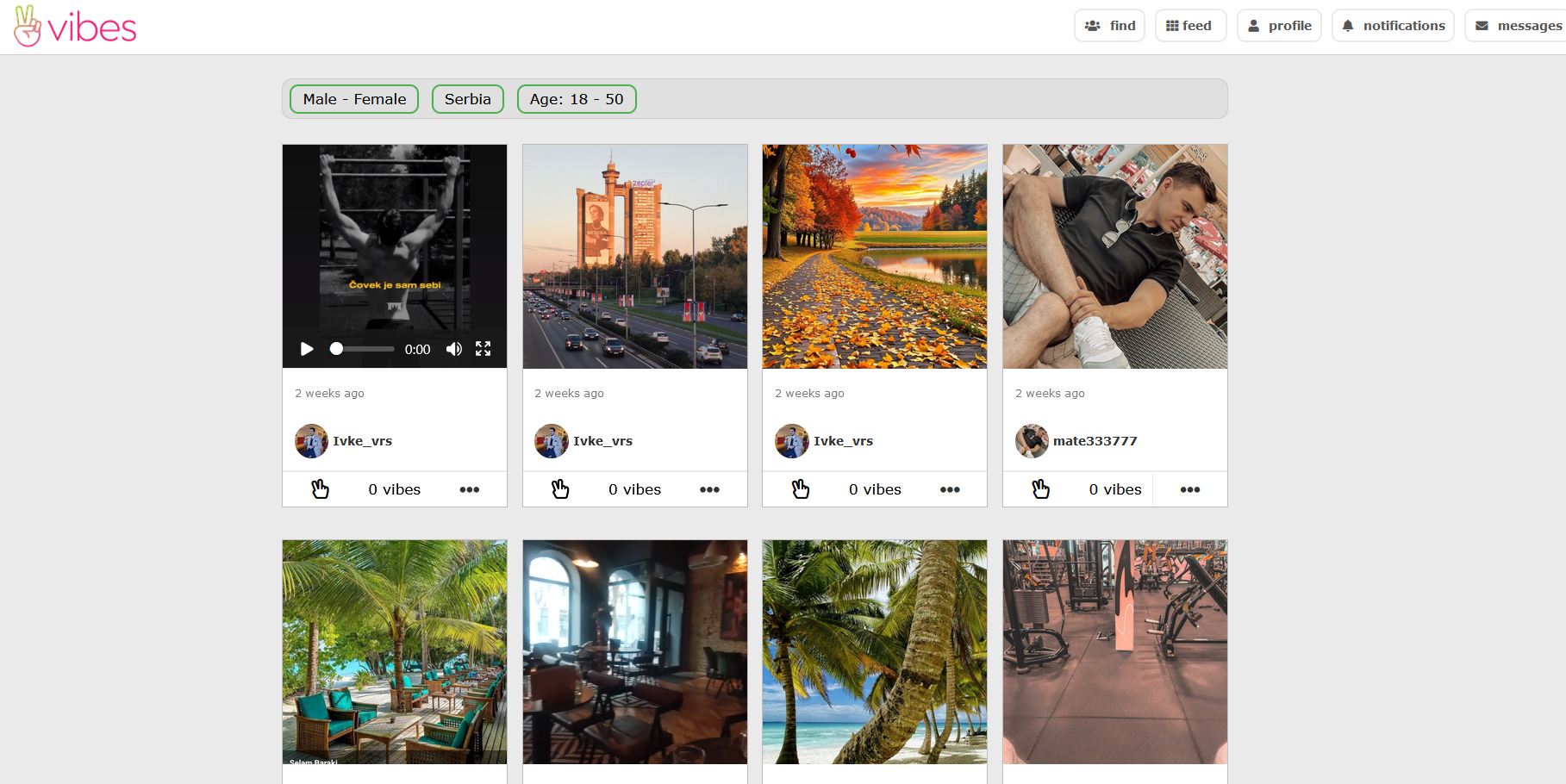This screenshot has height=784, width=1566.
Task: View 0 vibes count on autumn photo post
Action: (x=875, y=489)
